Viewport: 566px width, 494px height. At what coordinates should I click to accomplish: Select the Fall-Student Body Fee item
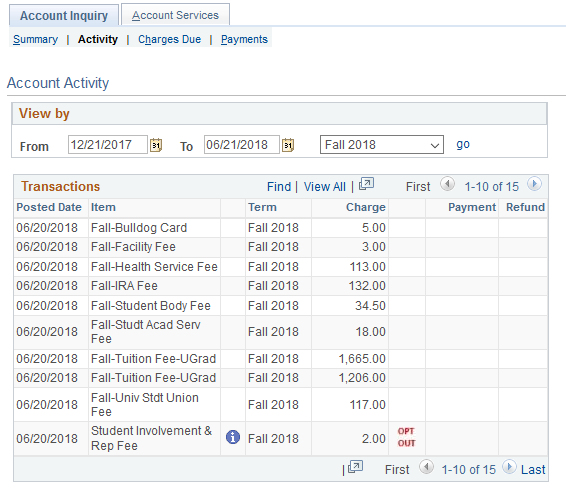click(x=151, y=306)
